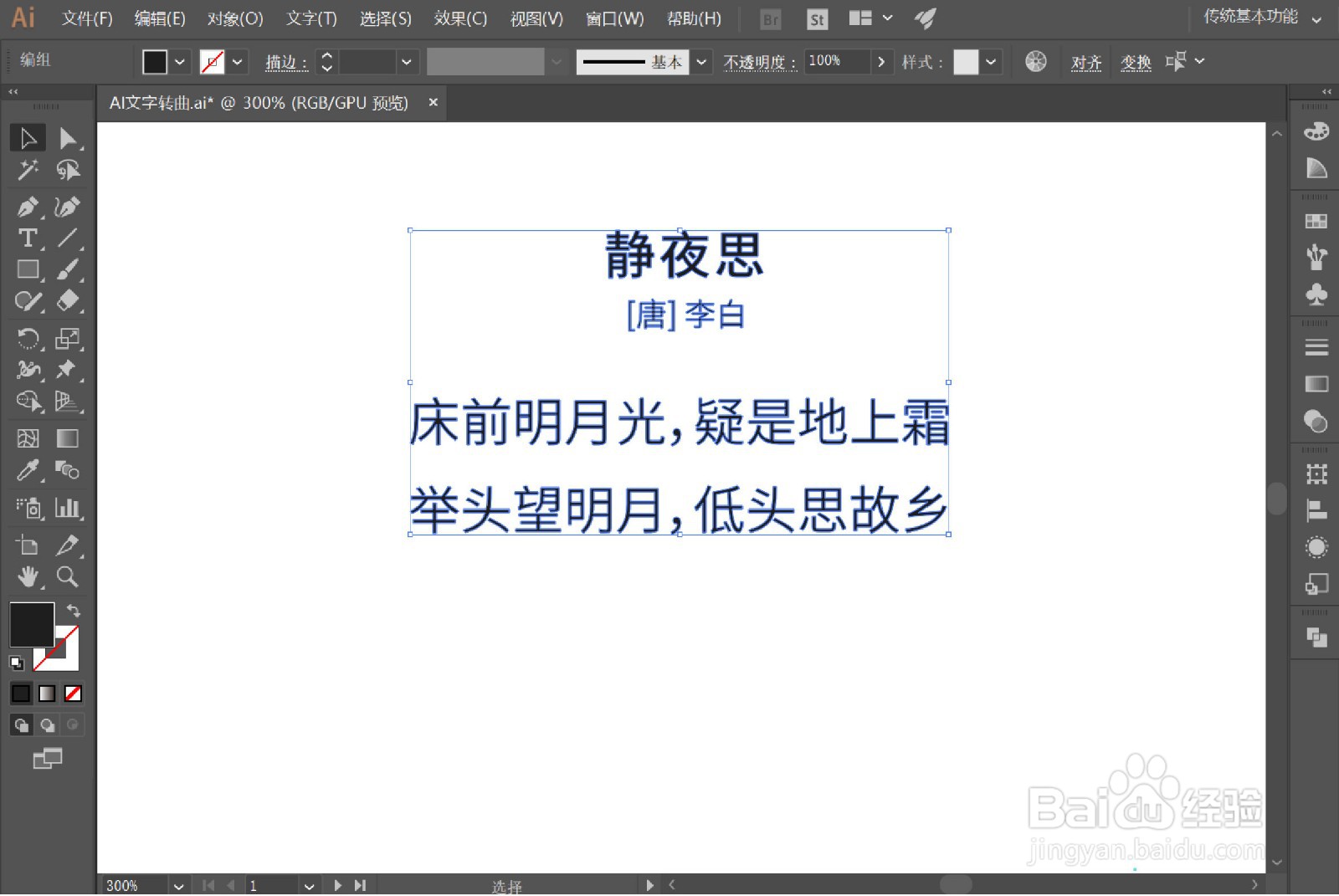Viewport: 1339px width, 896px height.
Task: Collapse the right panel dock with double arrows
Action: click(1325, 90)
